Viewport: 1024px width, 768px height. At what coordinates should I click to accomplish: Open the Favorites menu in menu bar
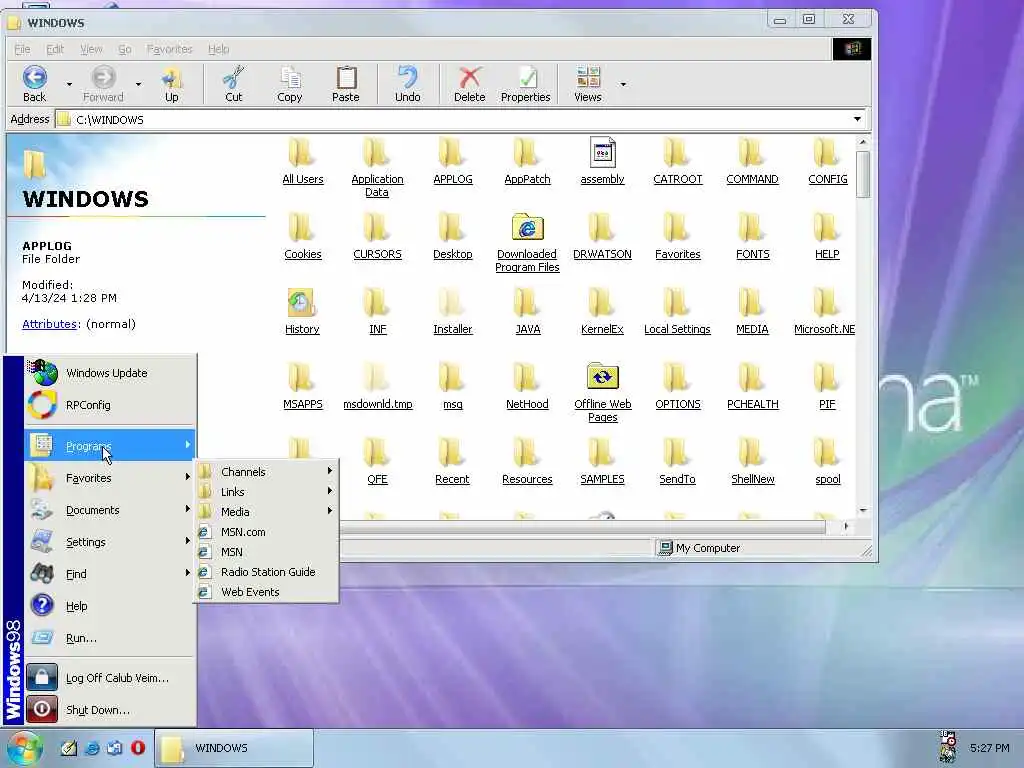(169, 49)
